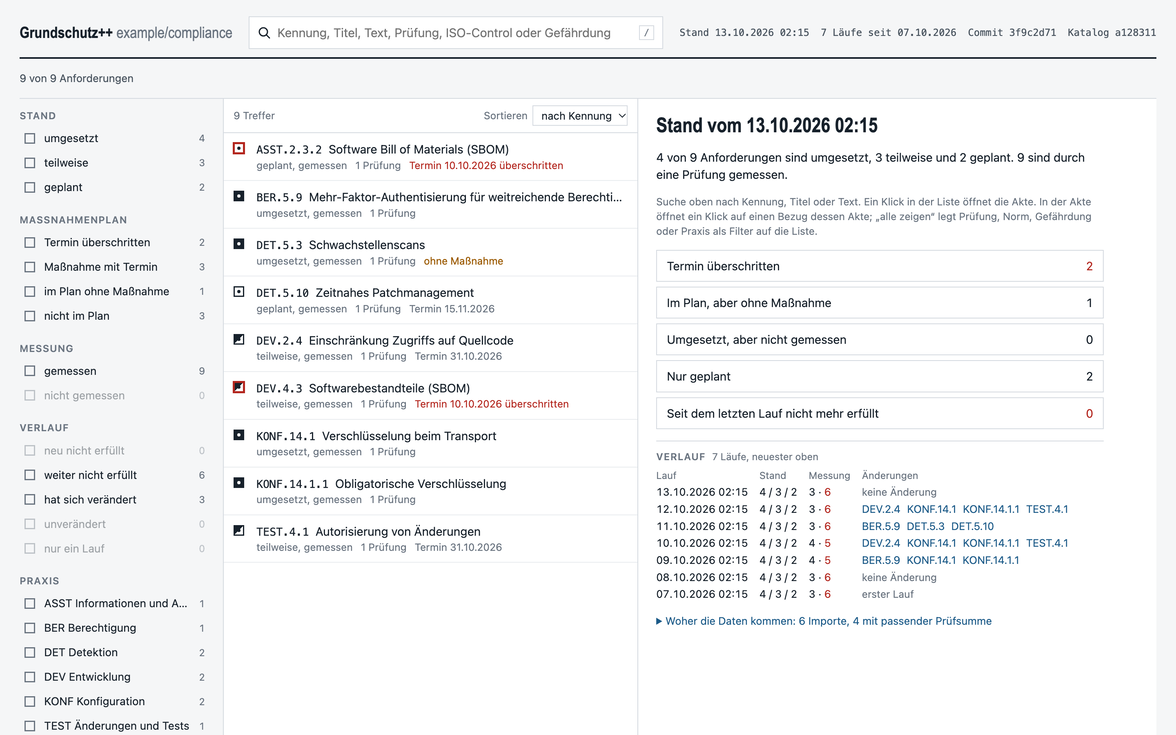
Task: Open ASST.2.3.2 Software Bill of Materials entry
Action: (x=430, y=157)
